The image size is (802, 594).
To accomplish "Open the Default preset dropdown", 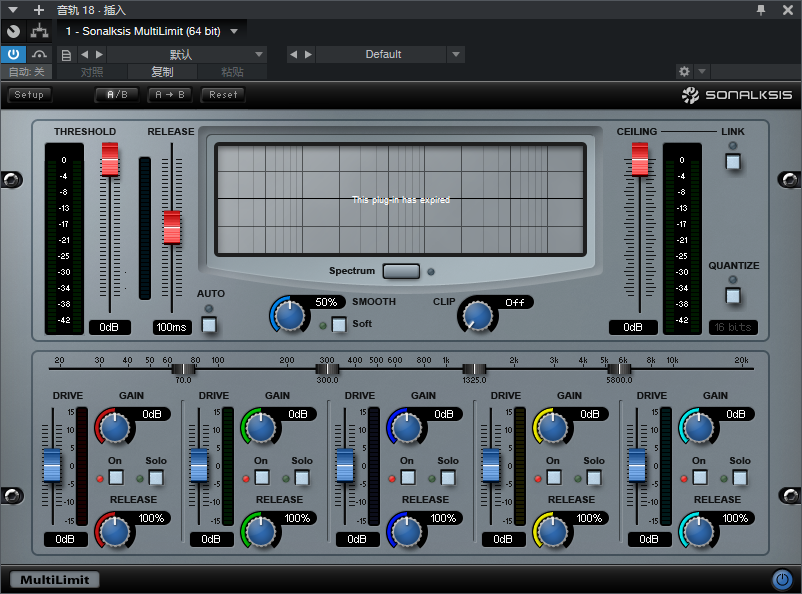I will pyautogui.click(x=456, y=54).
